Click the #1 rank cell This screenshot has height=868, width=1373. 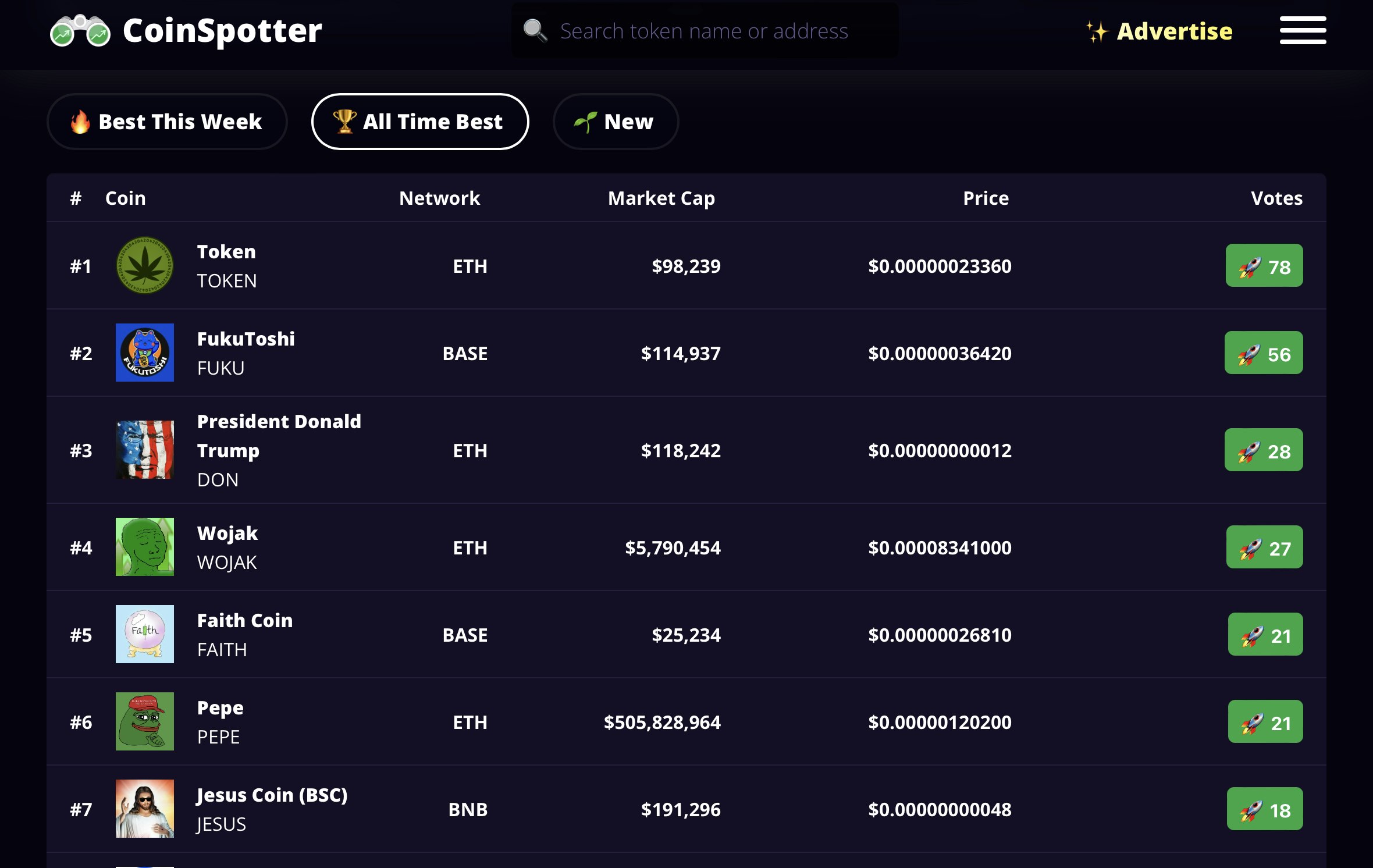pyautogui.click(x=81, y=266)
